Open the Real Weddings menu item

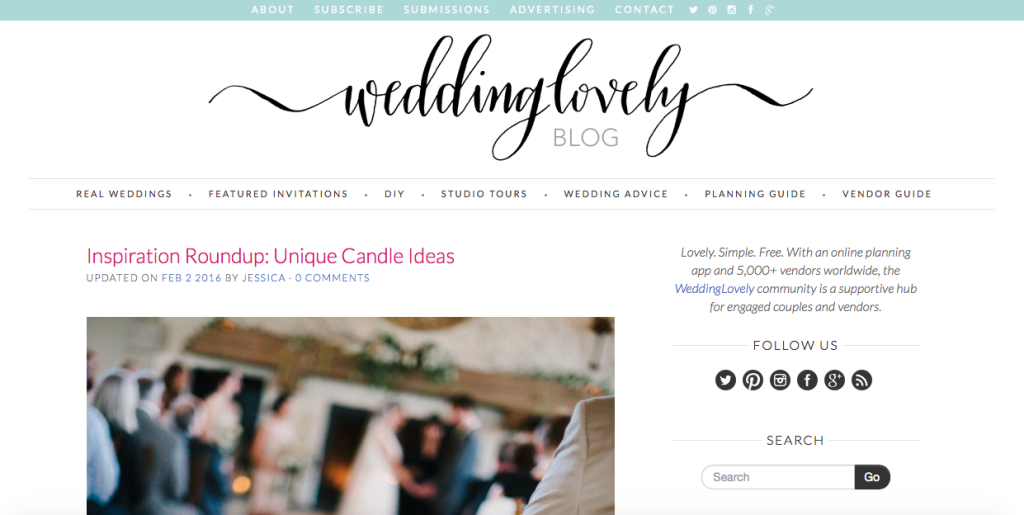coord(124,194)
